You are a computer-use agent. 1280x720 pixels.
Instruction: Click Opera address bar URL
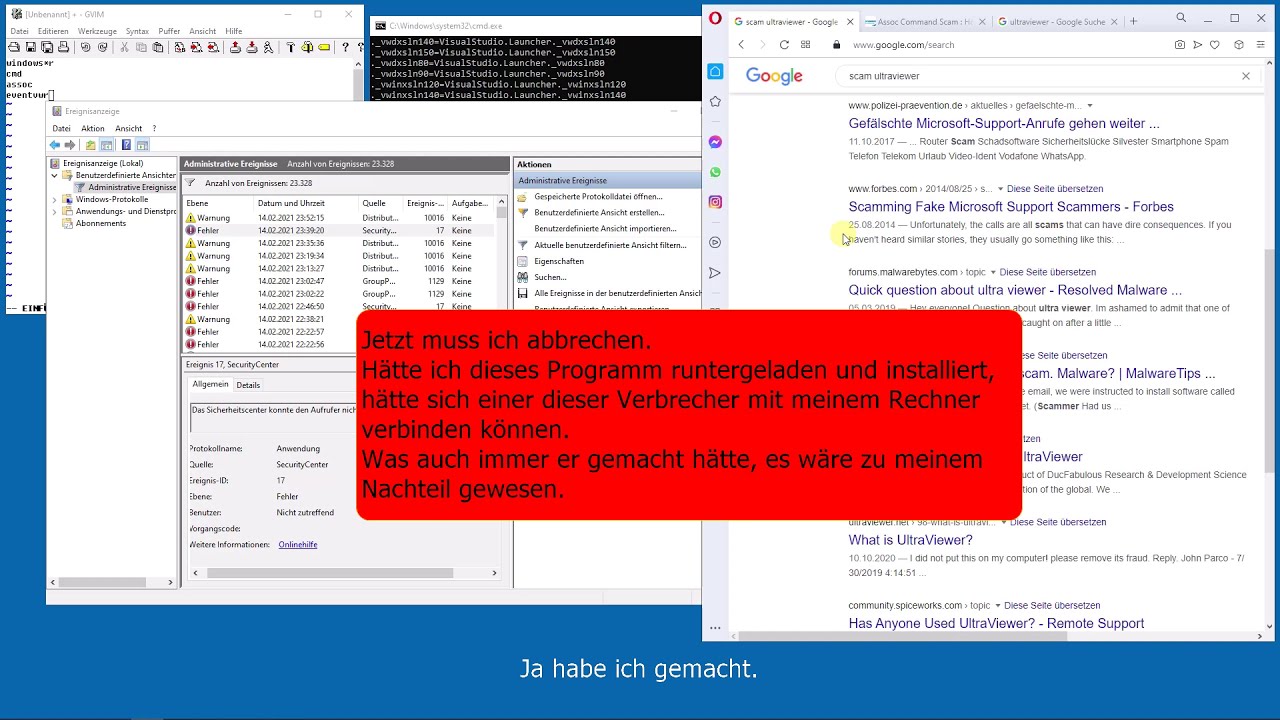pyautogui.click(x=903, y=45)
